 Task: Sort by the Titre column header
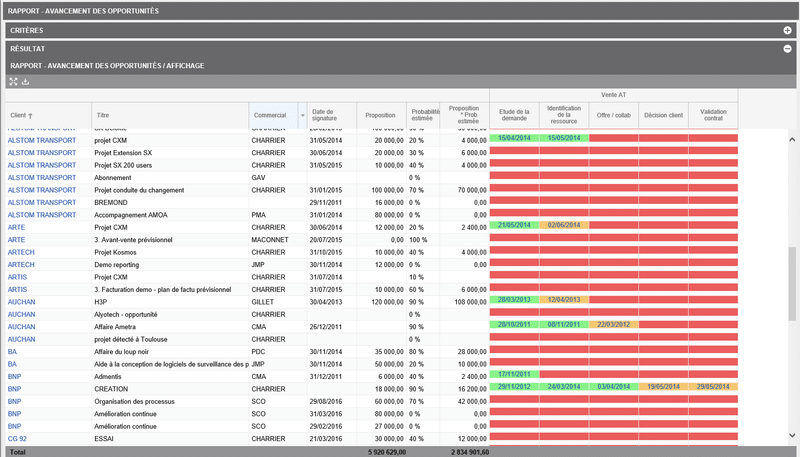pos(103,115)
